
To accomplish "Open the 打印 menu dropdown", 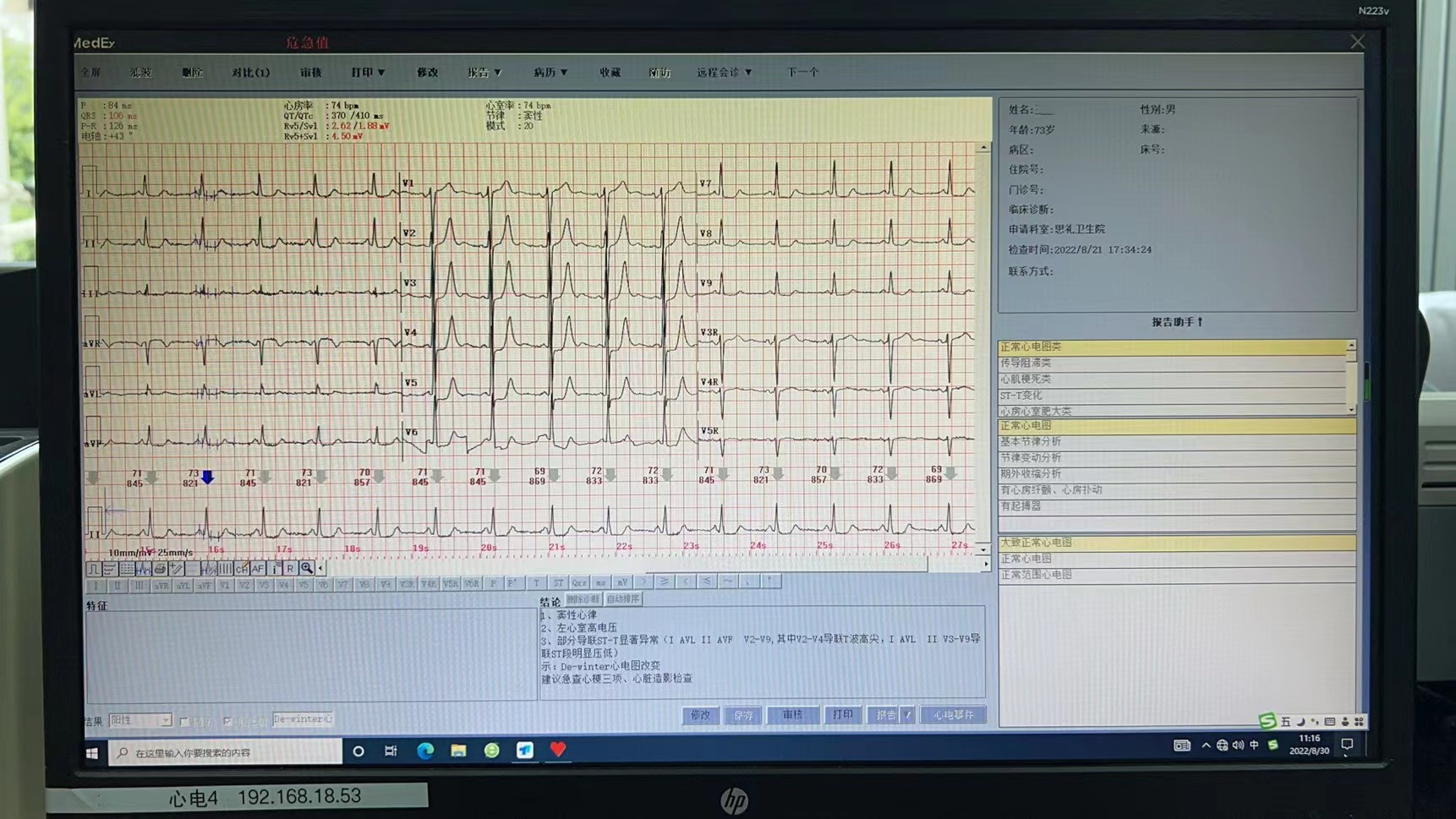I will tap(369, 73).
